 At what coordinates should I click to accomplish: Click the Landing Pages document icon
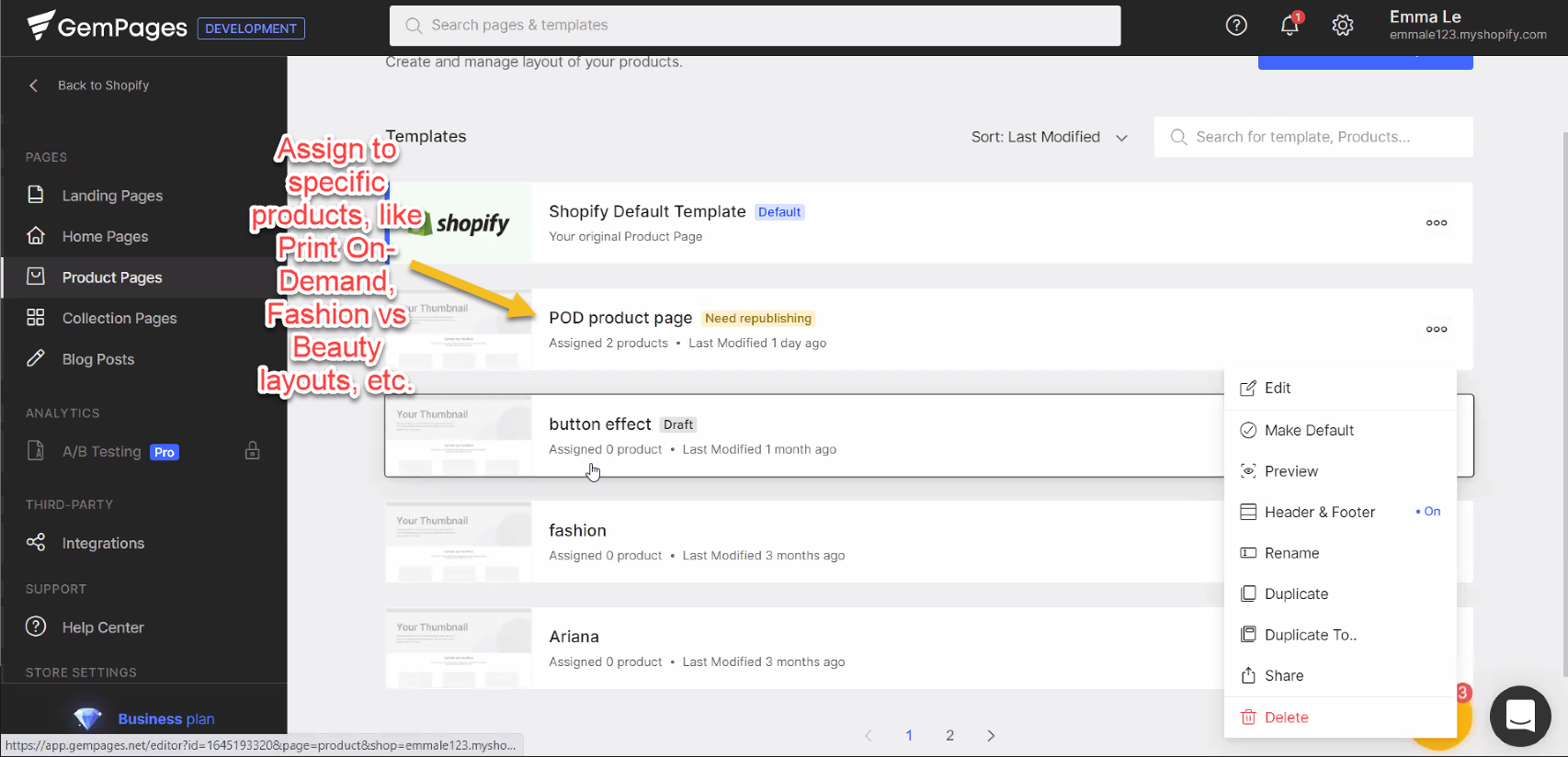coord(36,195)
